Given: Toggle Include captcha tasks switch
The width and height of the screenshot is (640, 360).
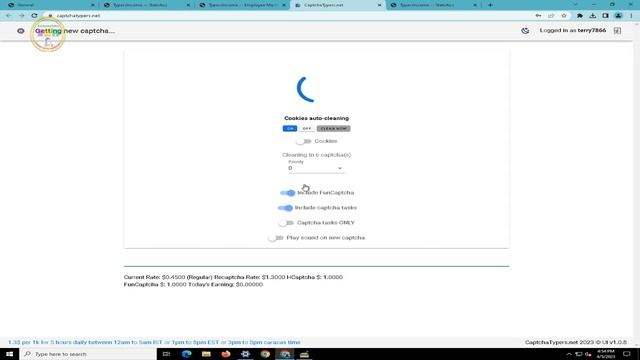Looking at the screenshot, I should (285, 208).
